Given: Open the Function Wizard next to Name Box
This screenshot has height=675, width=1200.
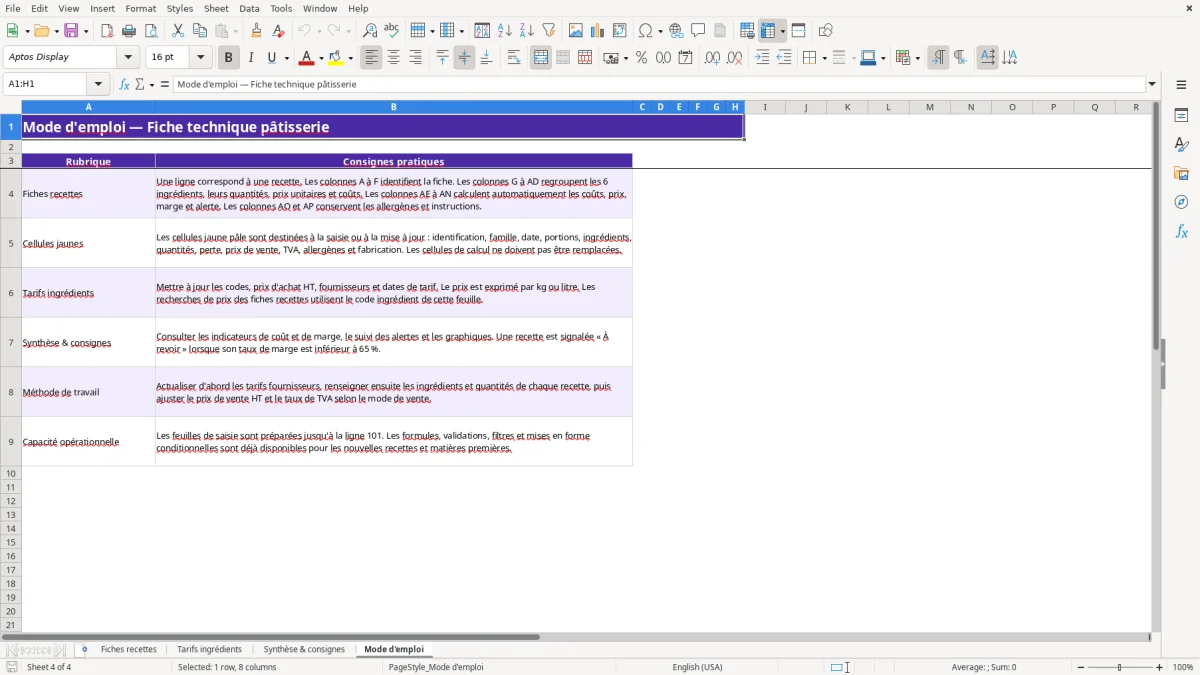Looking at the screenshot, I should pos(125,85).
